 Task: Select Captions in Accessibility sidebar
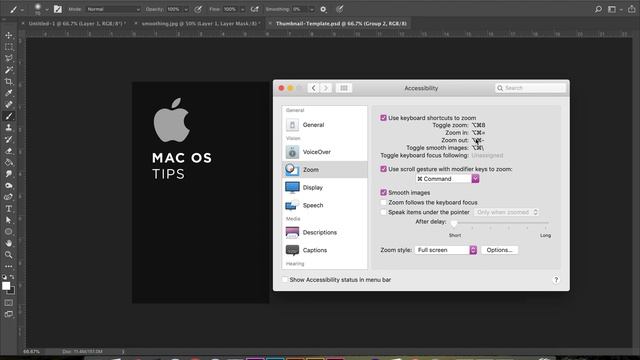[x=324, y=250]
